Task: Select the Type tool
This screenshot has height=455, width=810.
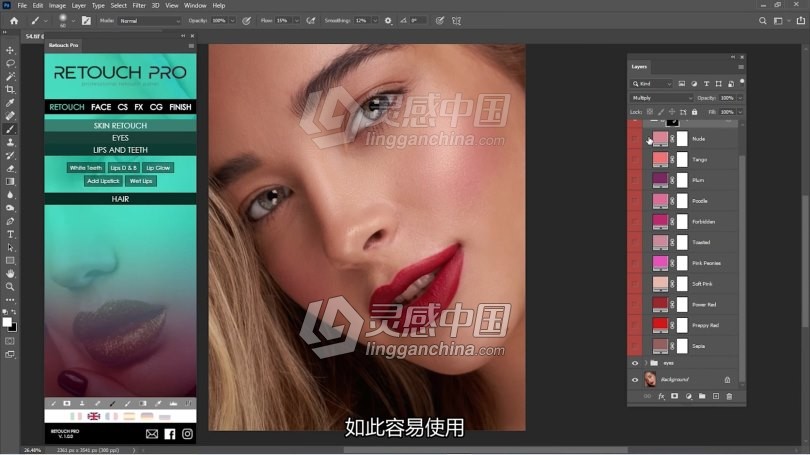Action: 10,234
